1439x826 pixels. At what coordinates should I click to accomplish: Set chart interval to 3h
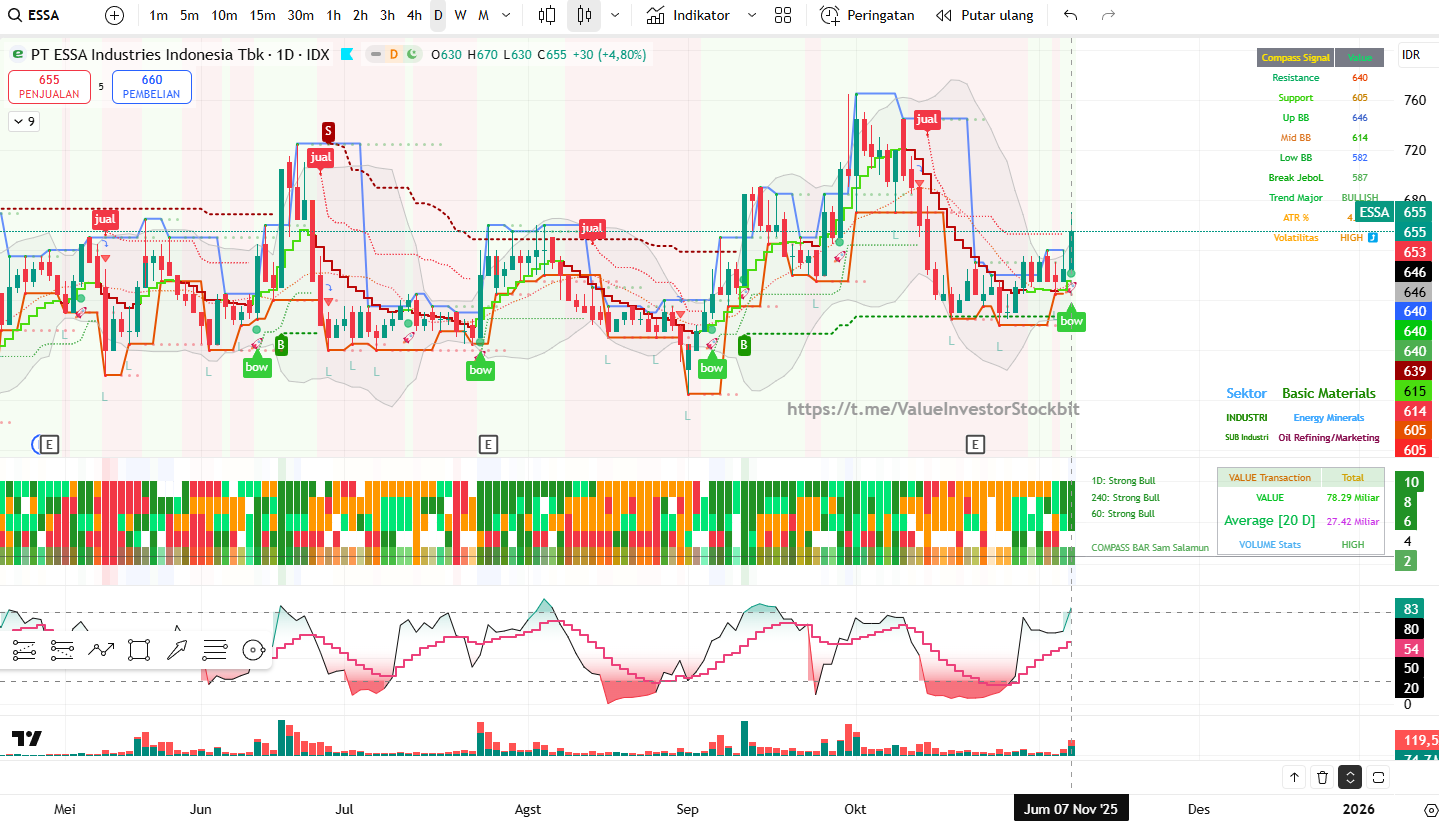387,15
